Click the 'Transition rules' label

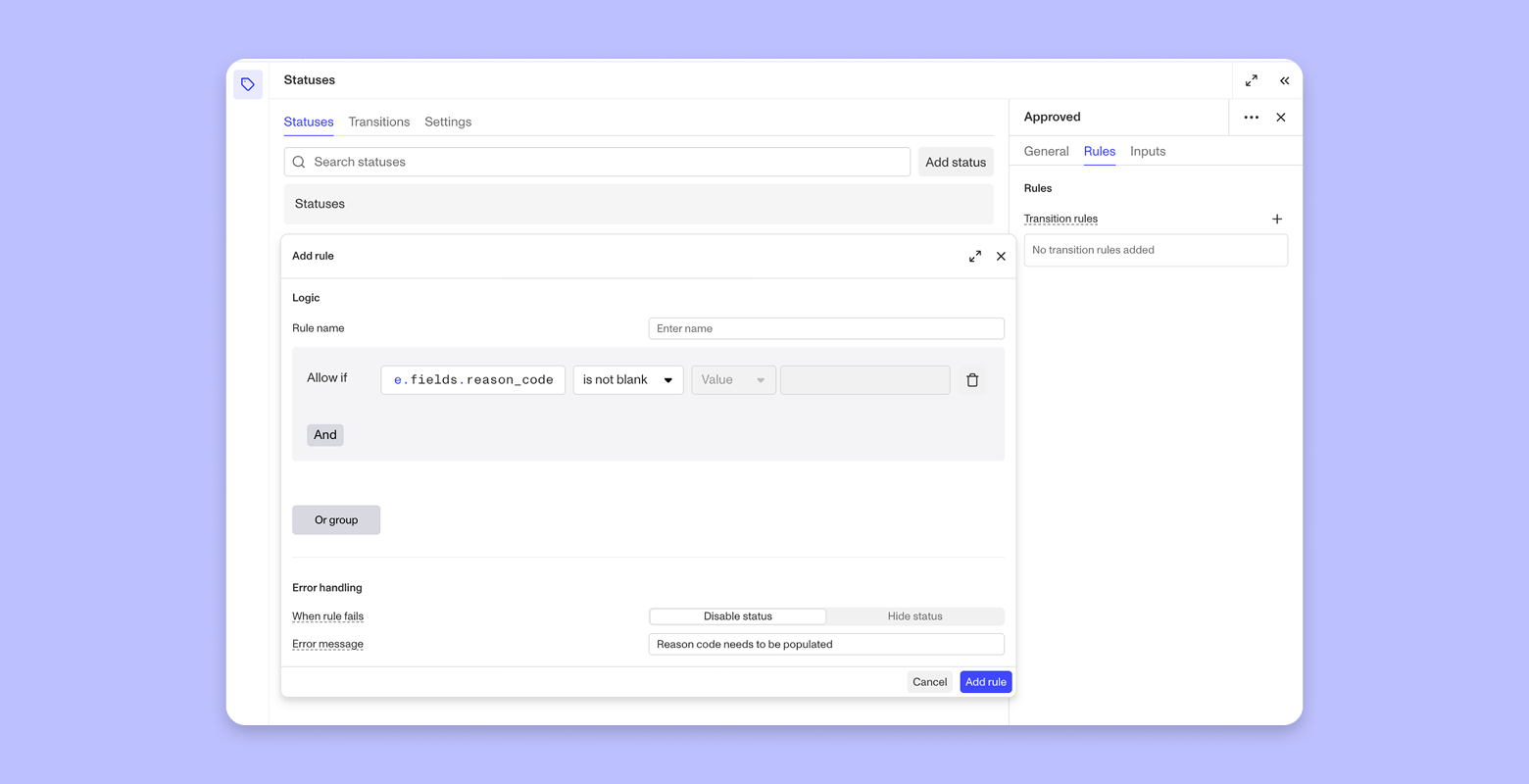(x=1060, y=219)
